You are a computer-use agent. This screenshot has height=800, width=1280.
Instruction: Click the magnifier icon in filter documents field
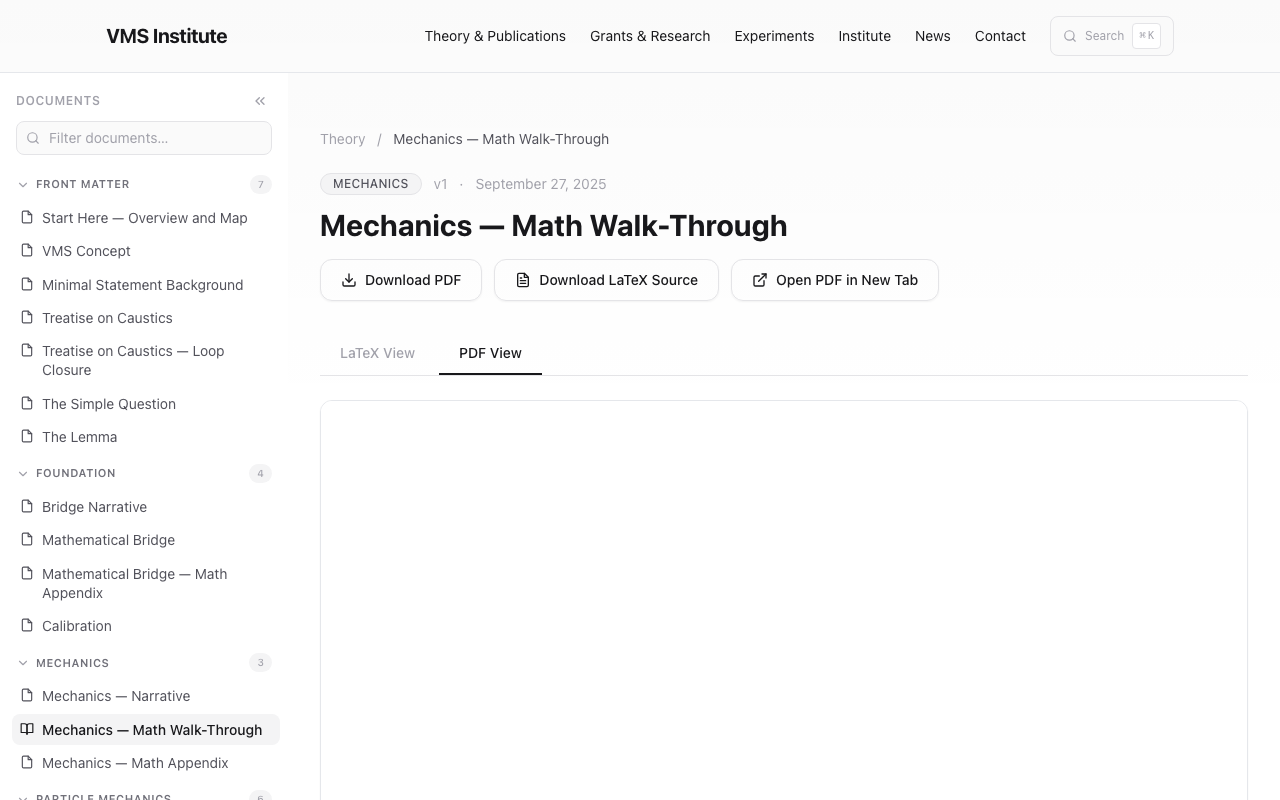pos(33,138)
